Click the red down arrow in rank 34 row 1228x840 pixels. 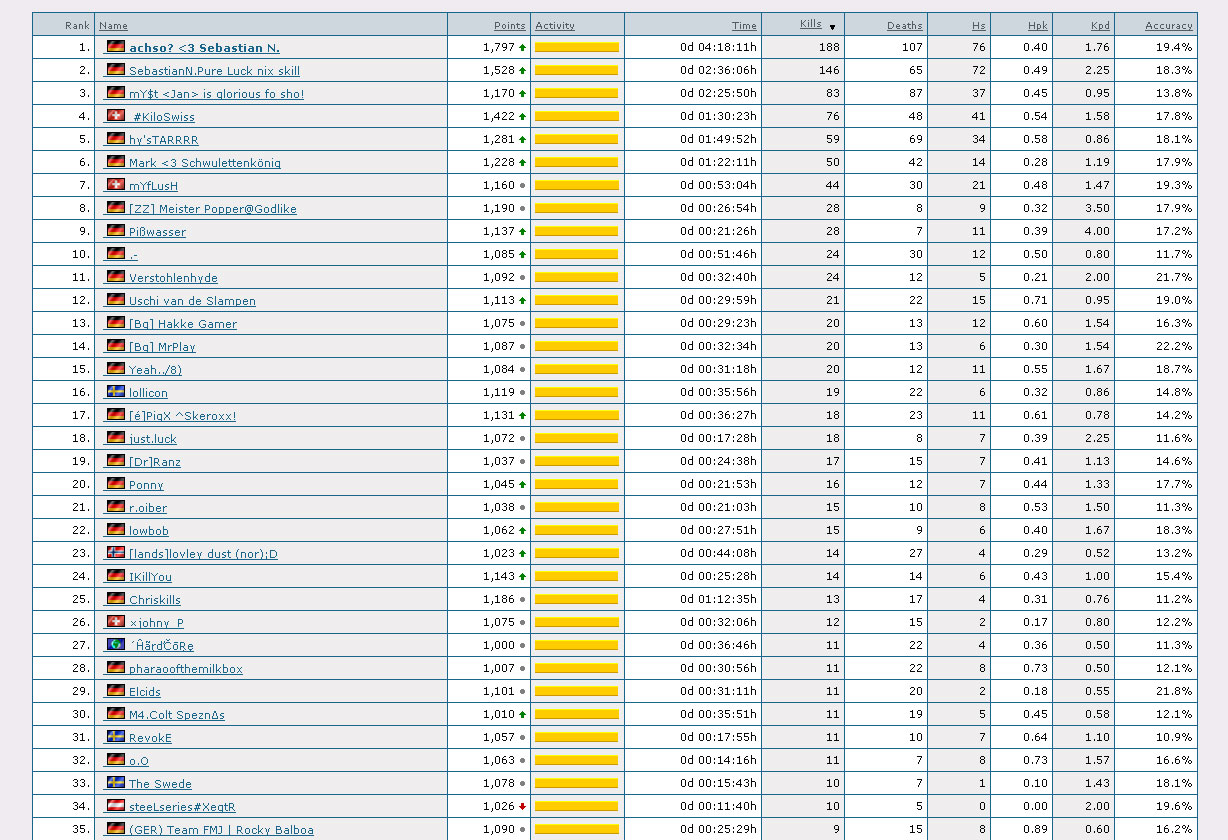[x=522, y=807]
